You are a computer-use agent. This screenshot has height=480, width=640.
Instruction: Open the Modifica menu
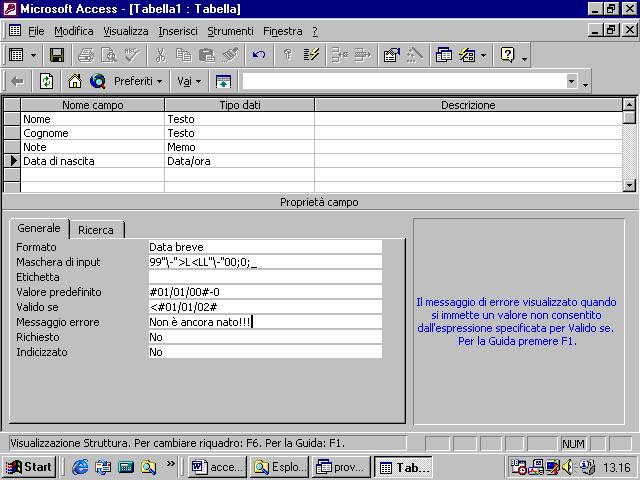(x=74, y=31)
